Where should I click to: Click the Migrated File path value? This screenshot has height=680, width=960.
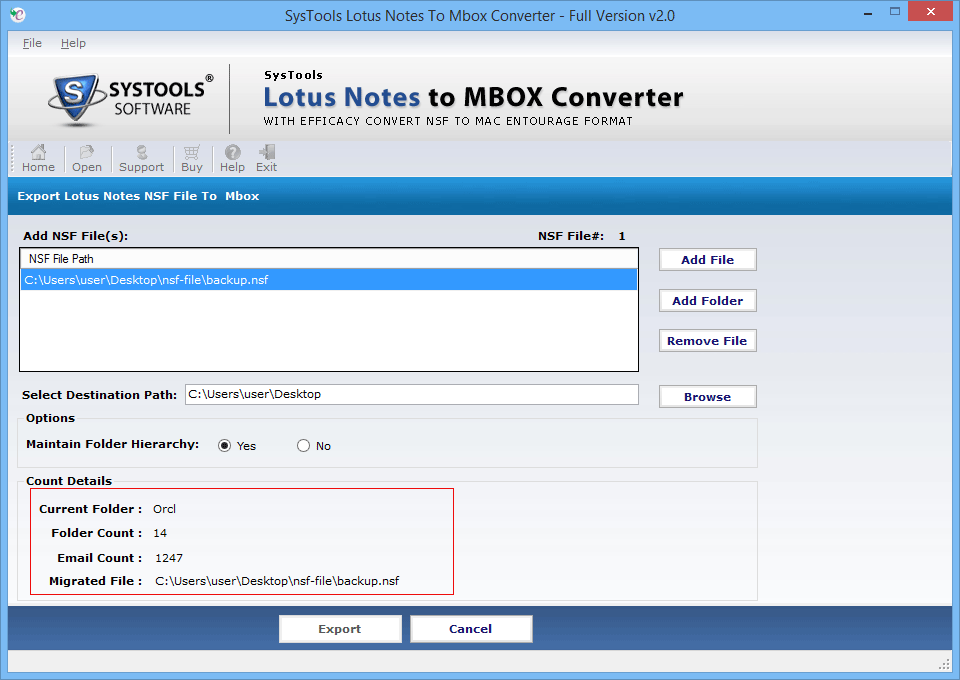pyautogui.click(x=277, y=581)
